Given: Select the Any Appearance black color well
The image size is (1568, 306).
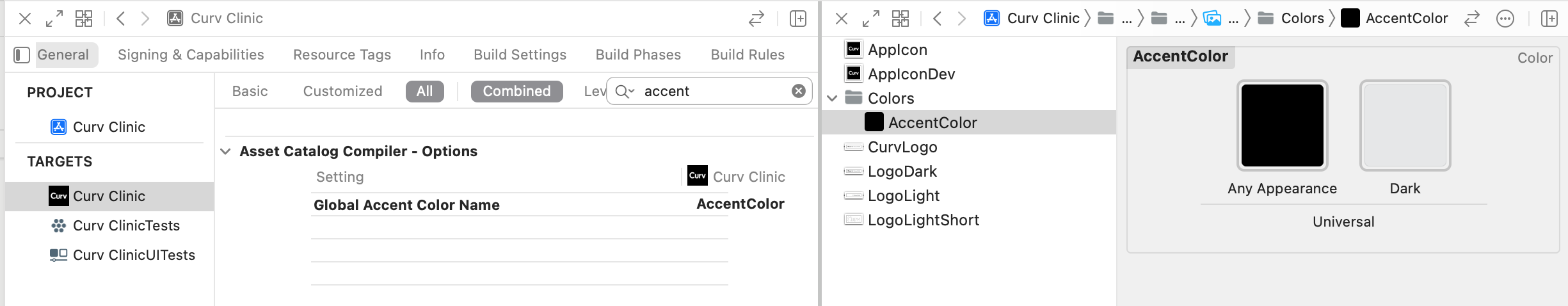Looking at the screenshot, I should point(1283,125).
